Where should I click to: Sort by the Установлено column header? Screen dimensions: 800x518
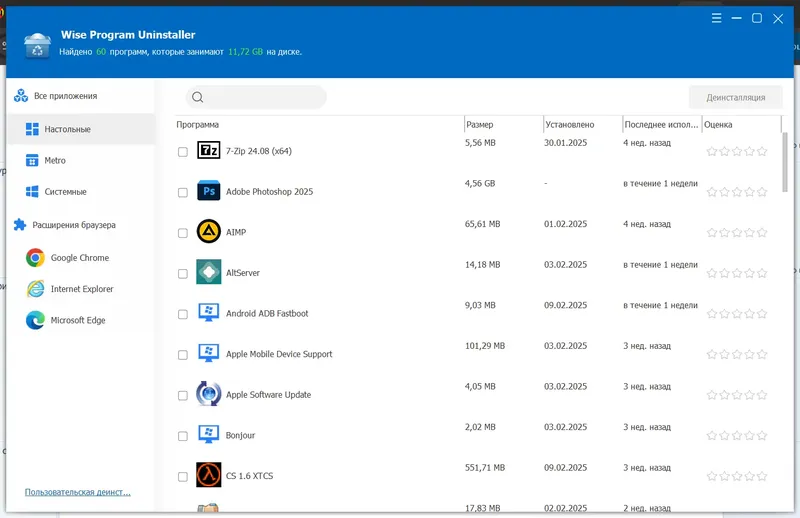click(x=569, y=125)
